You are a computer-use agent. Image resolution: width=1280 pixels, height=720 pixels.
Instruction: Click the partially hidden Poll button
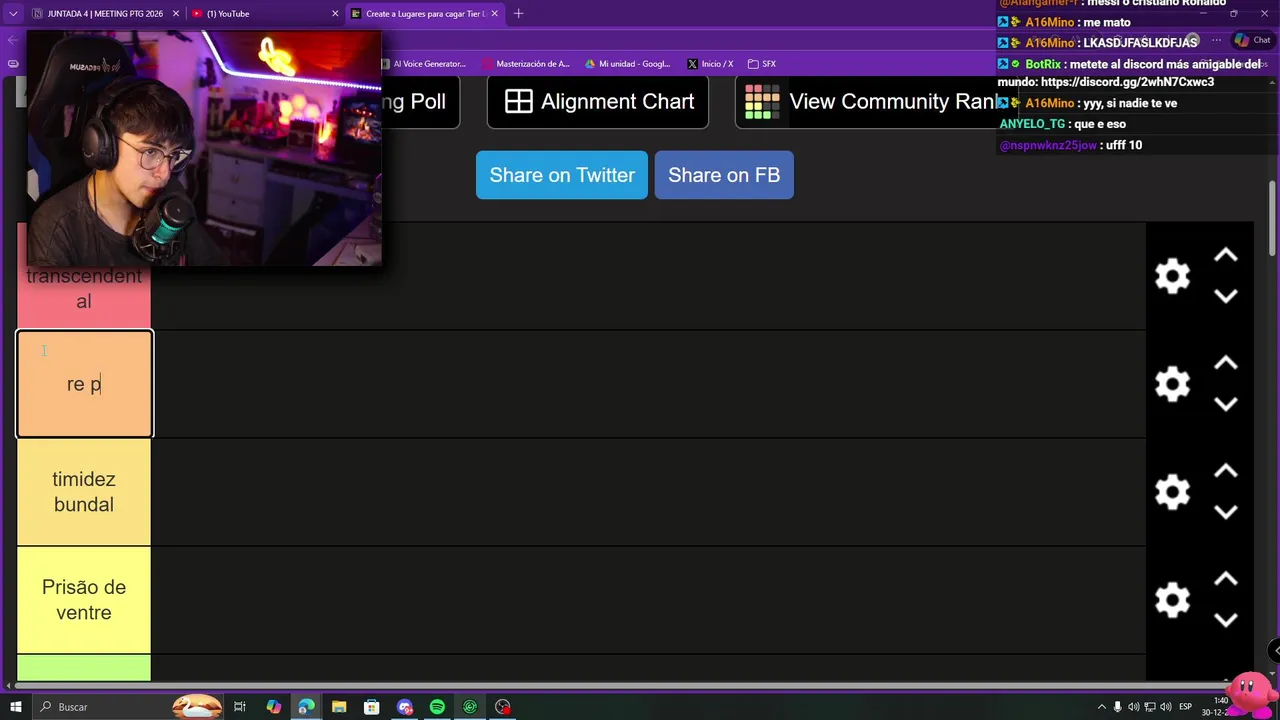[x=420, y=101]
